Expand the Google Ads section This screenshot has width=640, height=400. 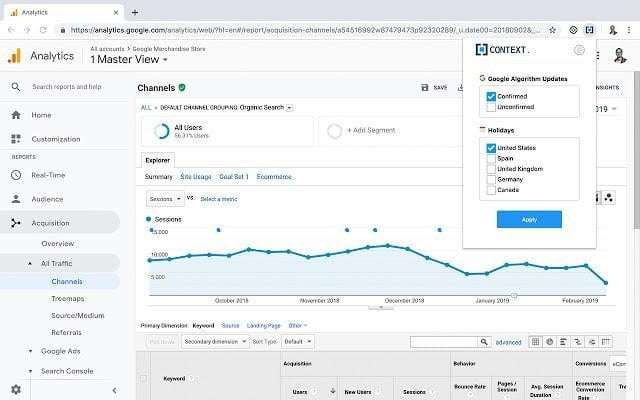point(30,351)
